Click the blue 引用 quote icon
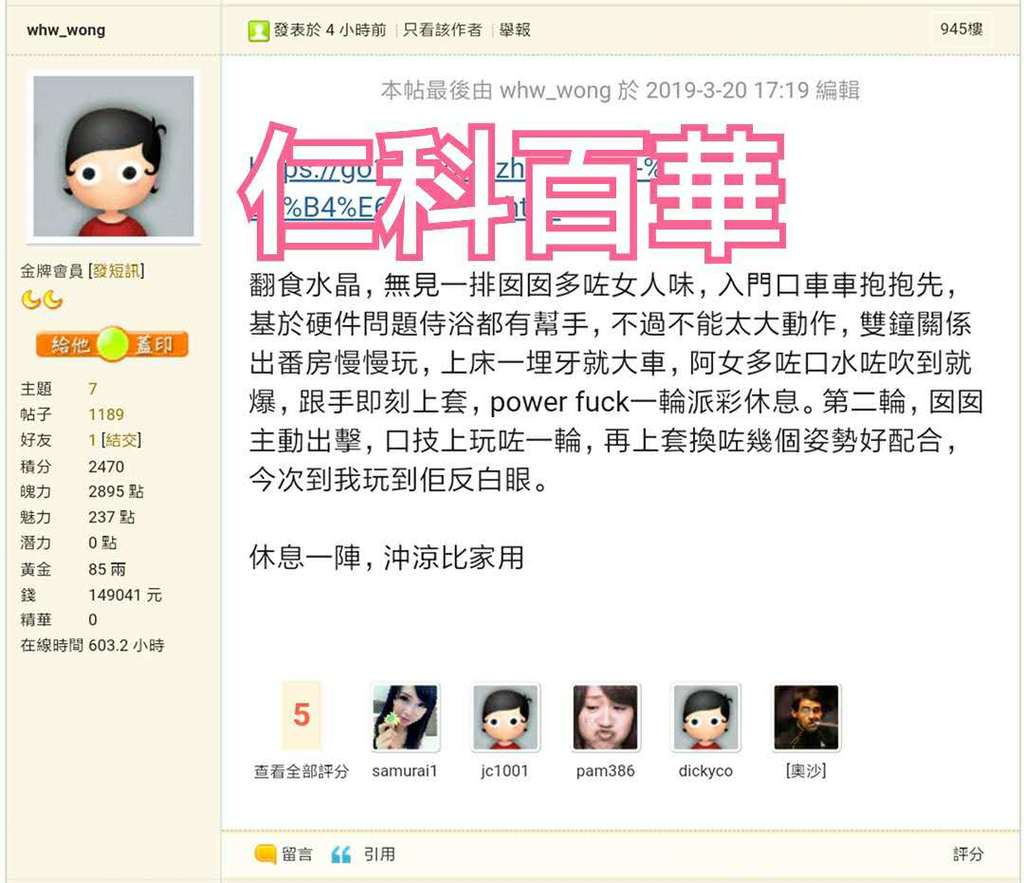The width and height of the screenshot is (1024, 883). click(x=341, y=854)
